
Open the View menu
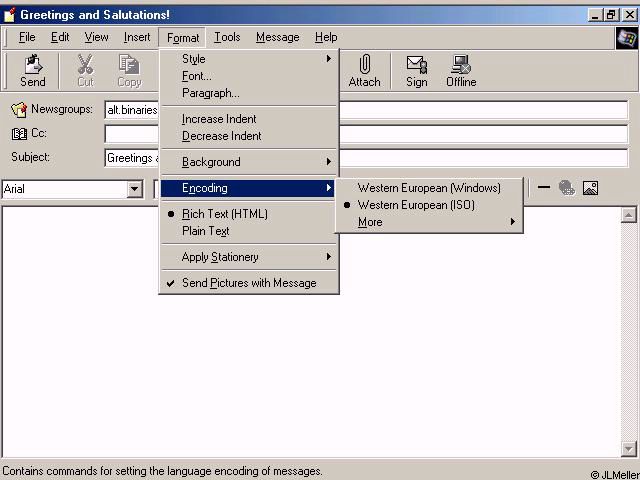click(96, 37)
